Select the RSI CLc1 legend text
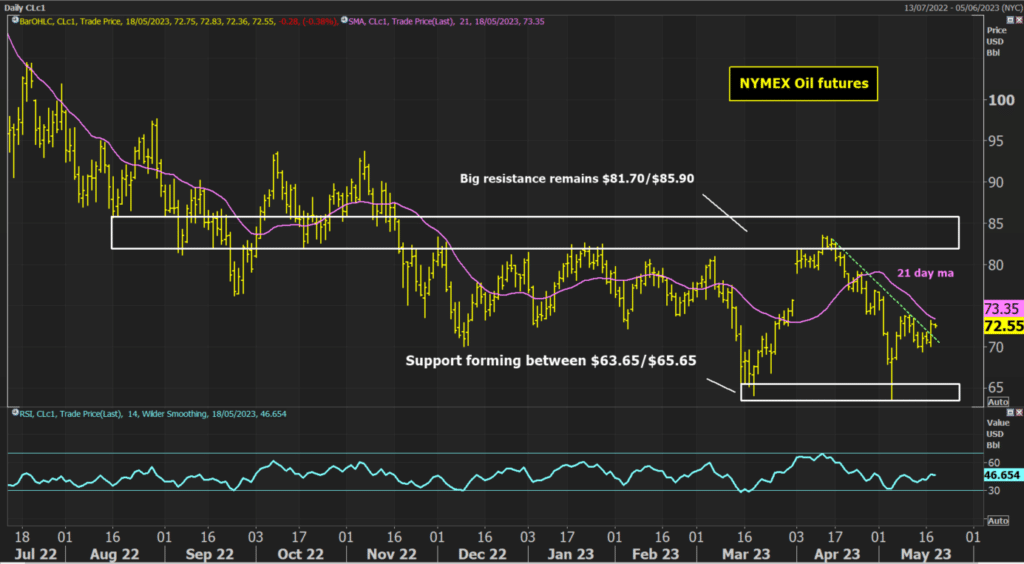Screen dimensions: 1024x564 [152, 414]
